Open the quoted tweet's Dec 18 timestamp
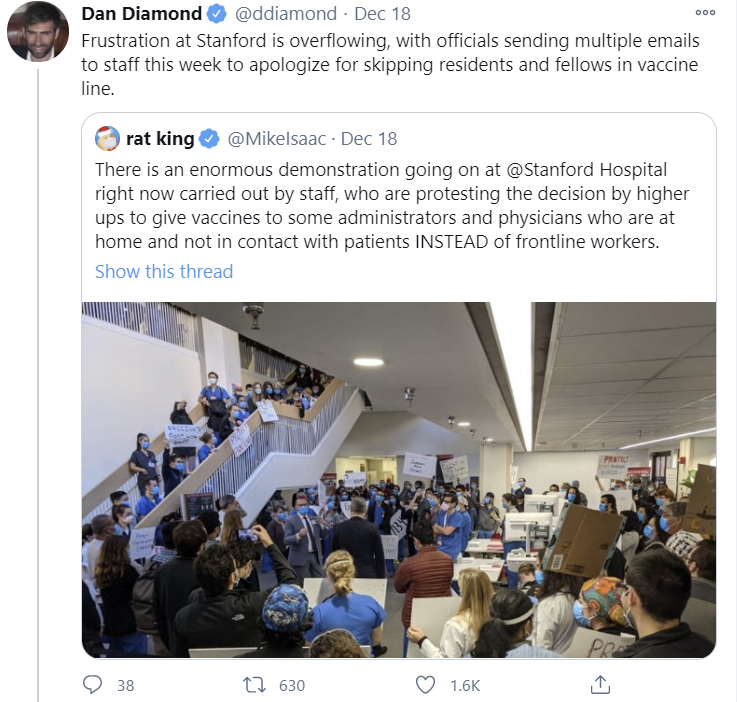Viewport: 737px width, 702px height. click(x=369, y=139)
